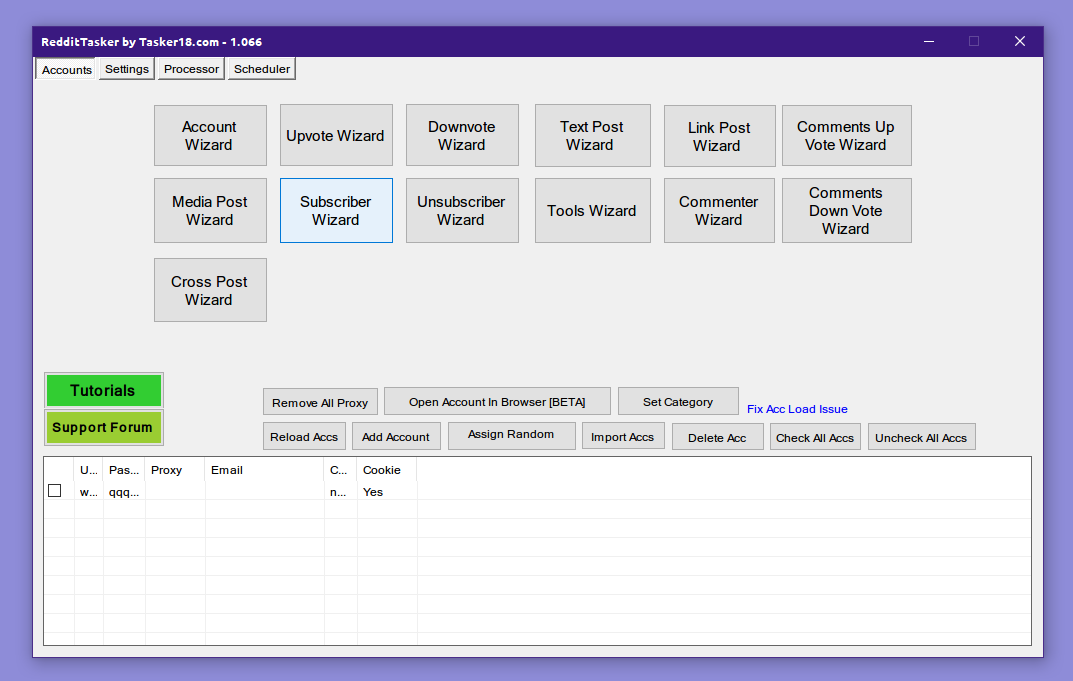Click the Set Category button
Screen dimensions: 1073x681
click(677, 402)
